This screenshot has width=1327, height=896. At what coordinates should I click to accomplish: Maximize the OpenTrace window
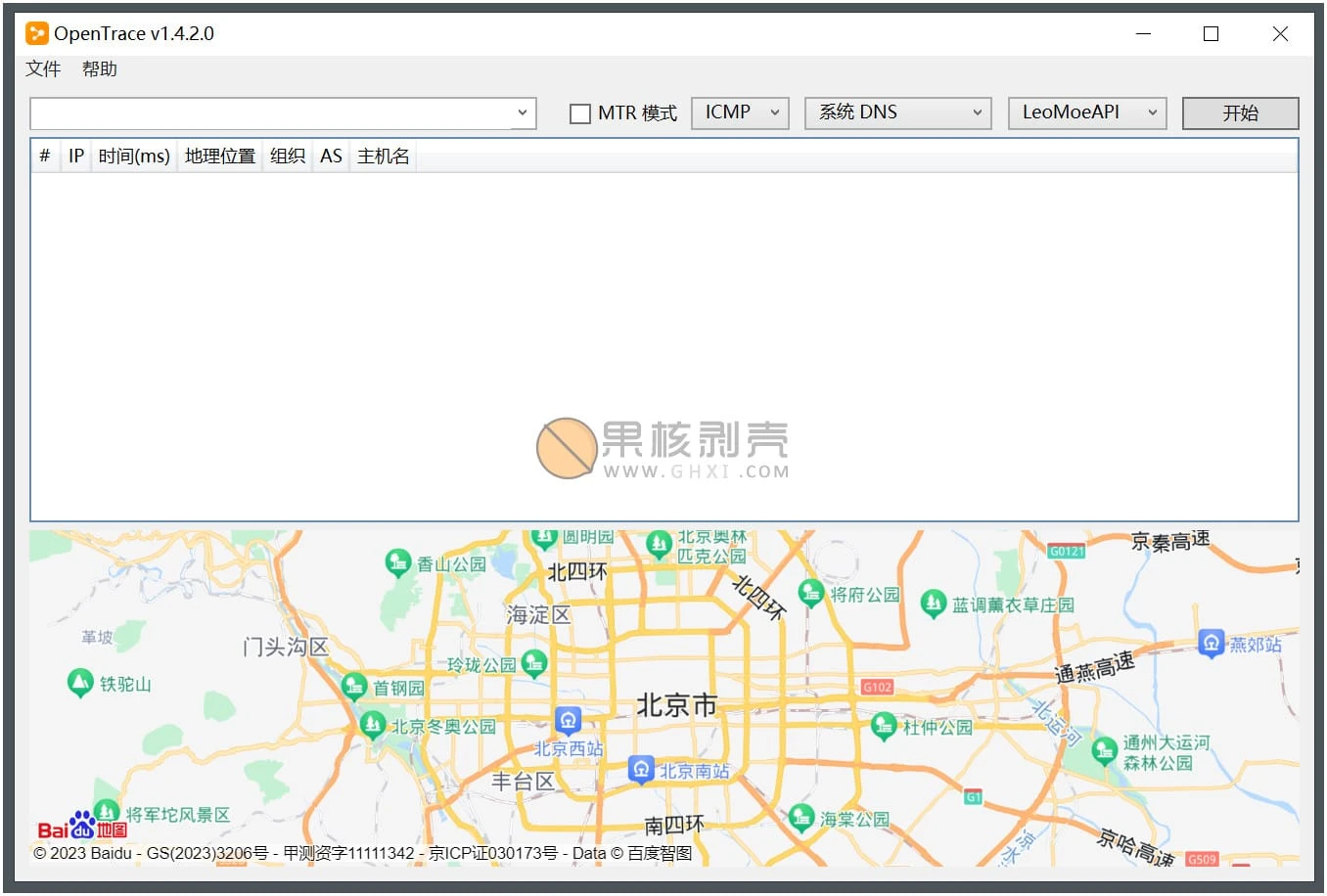click(1212, 33)
